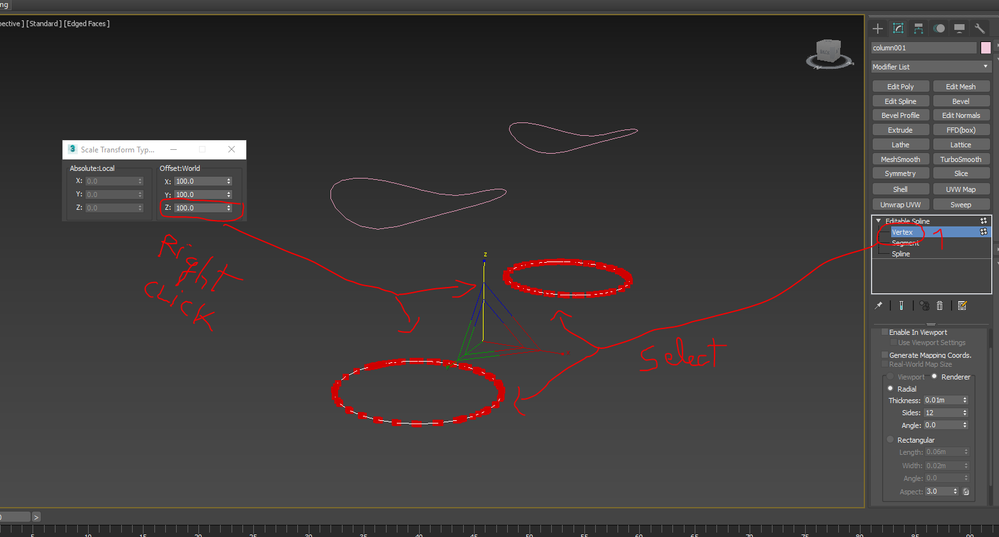Click Thickness spinner arrows
The image size is (999, 537).
click(965, 400)
